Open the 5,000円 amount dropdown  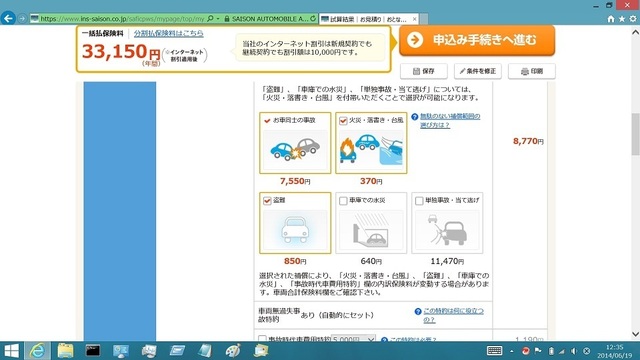353,338
